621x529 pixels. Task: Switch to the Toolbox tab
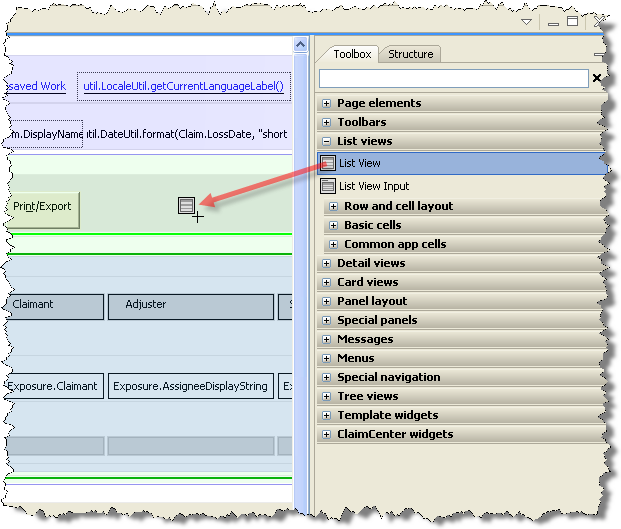coord(351,54)
